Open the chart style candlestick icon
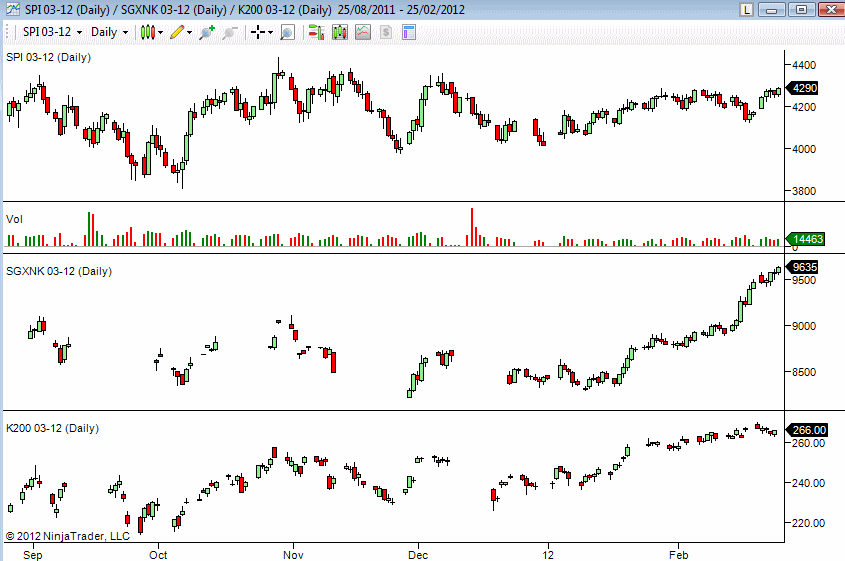Screen dimensions: 845x561 pyautogui.click(x=148, y=32)
